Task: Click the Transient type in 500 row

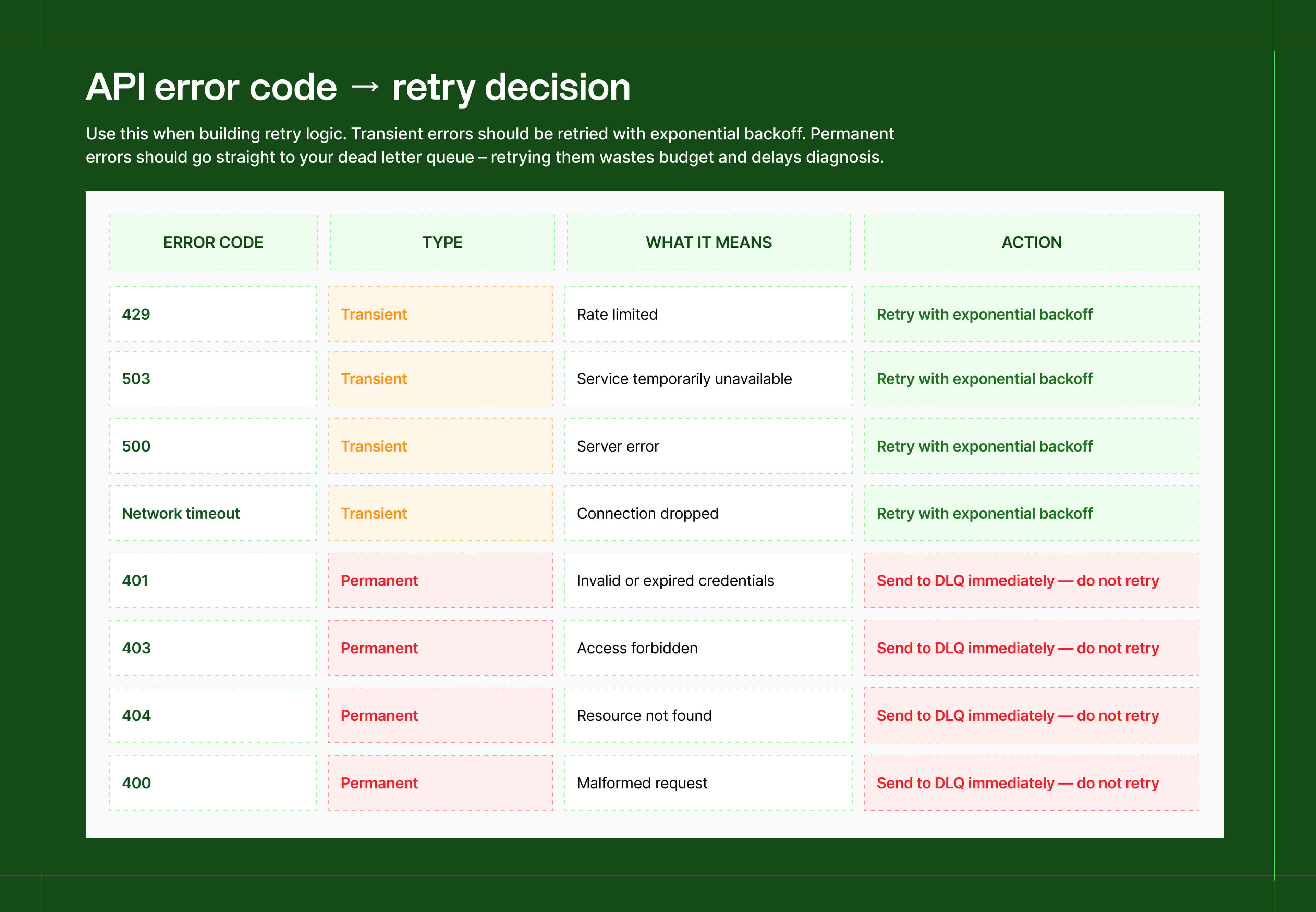Action: 441,446
